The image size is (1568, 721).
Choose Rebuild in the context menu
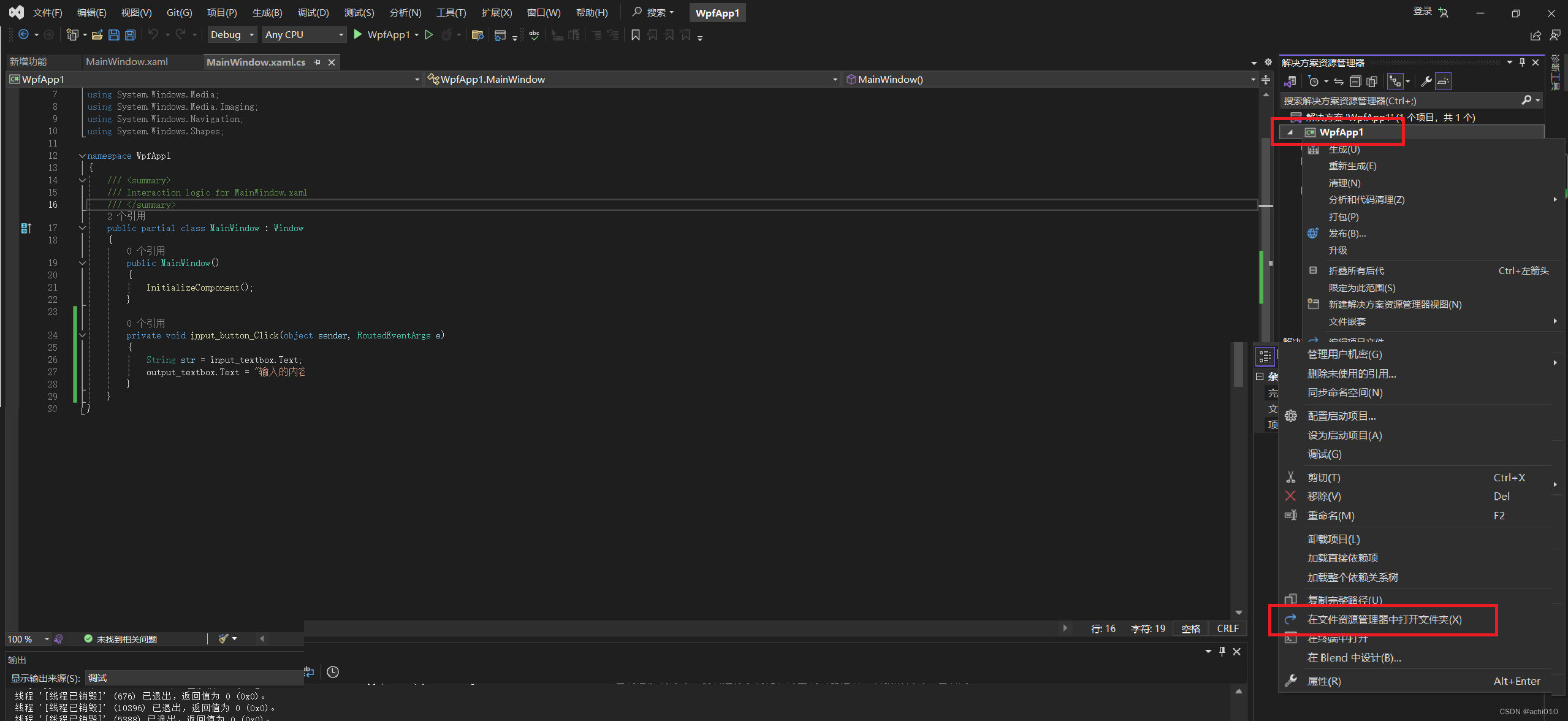coord(1352,166)
